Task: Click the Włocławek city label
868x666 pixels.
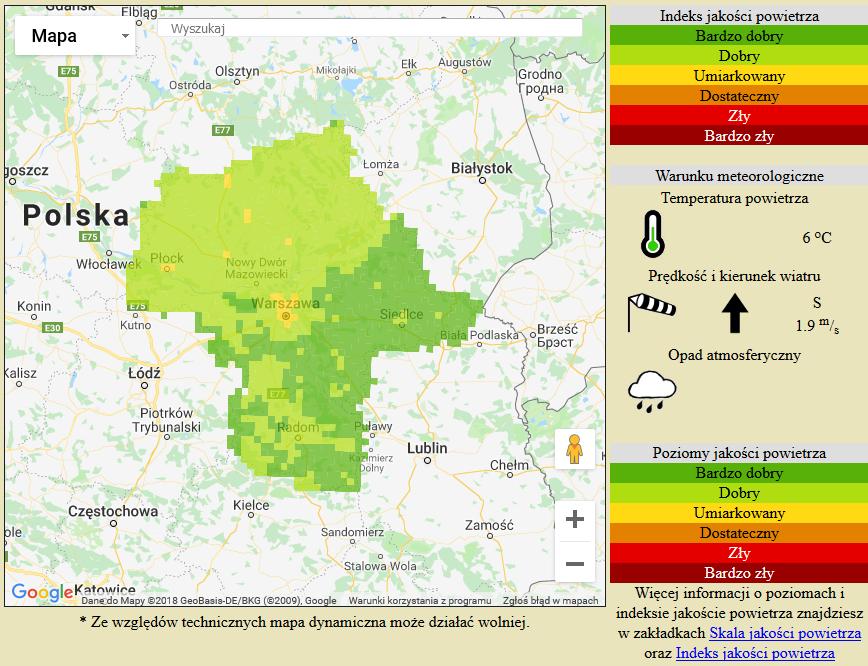Action: 108,264
